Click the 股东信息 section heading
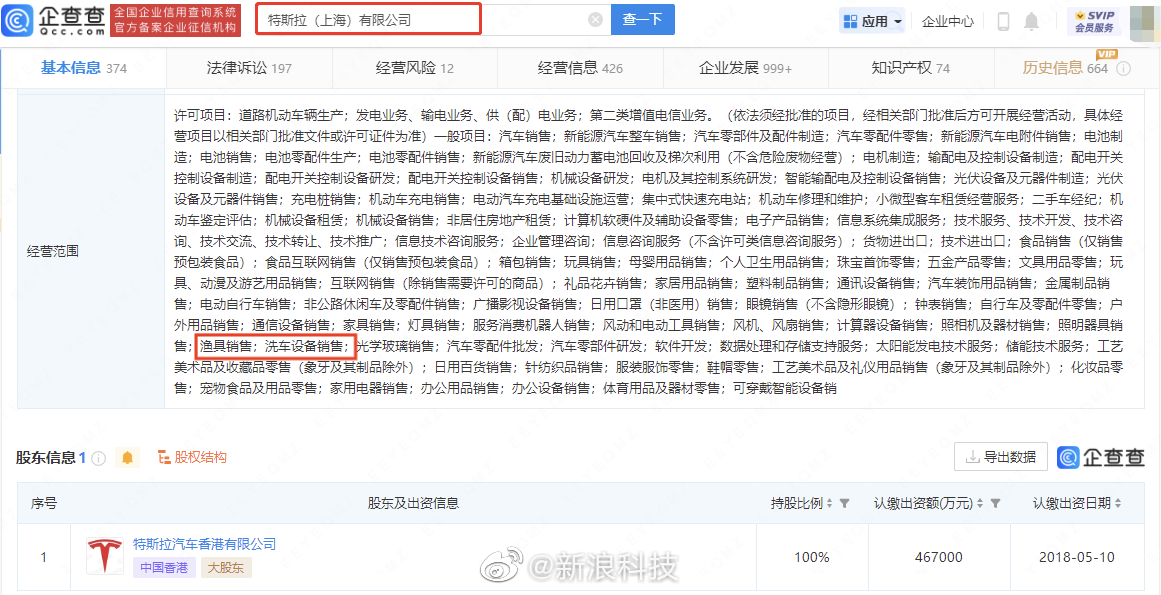The width and height of the screenshot is (1161, 595). tap(51, 457)
